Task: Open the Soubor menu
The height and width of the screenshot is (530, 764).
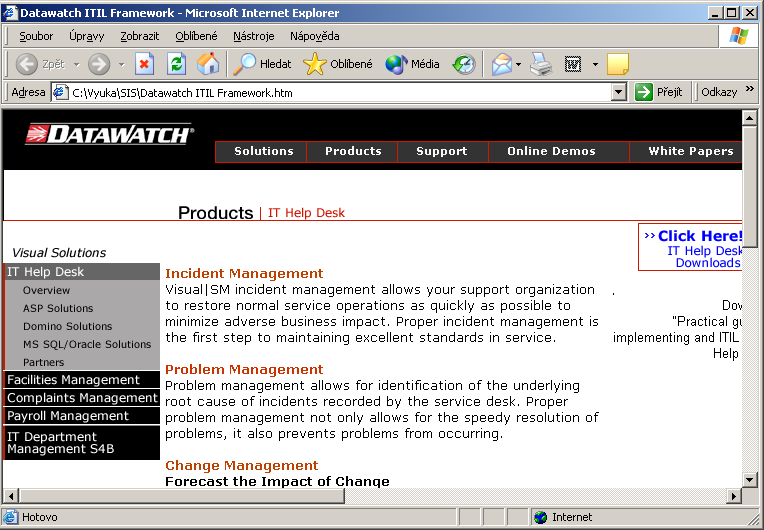Action: point(36,36)
